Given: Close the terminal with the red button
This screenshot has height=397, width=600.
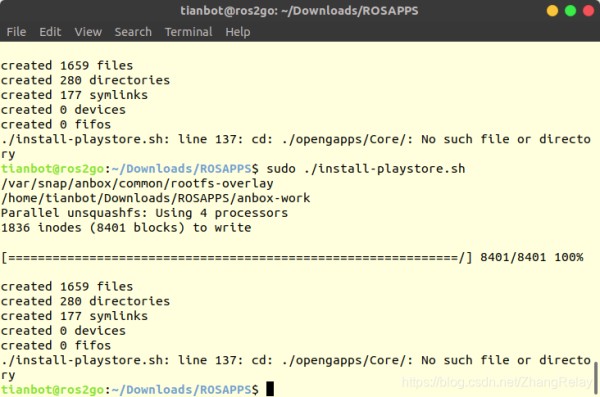Looking at the screenshot, I should pyautogui.click(x=589, y=11).
